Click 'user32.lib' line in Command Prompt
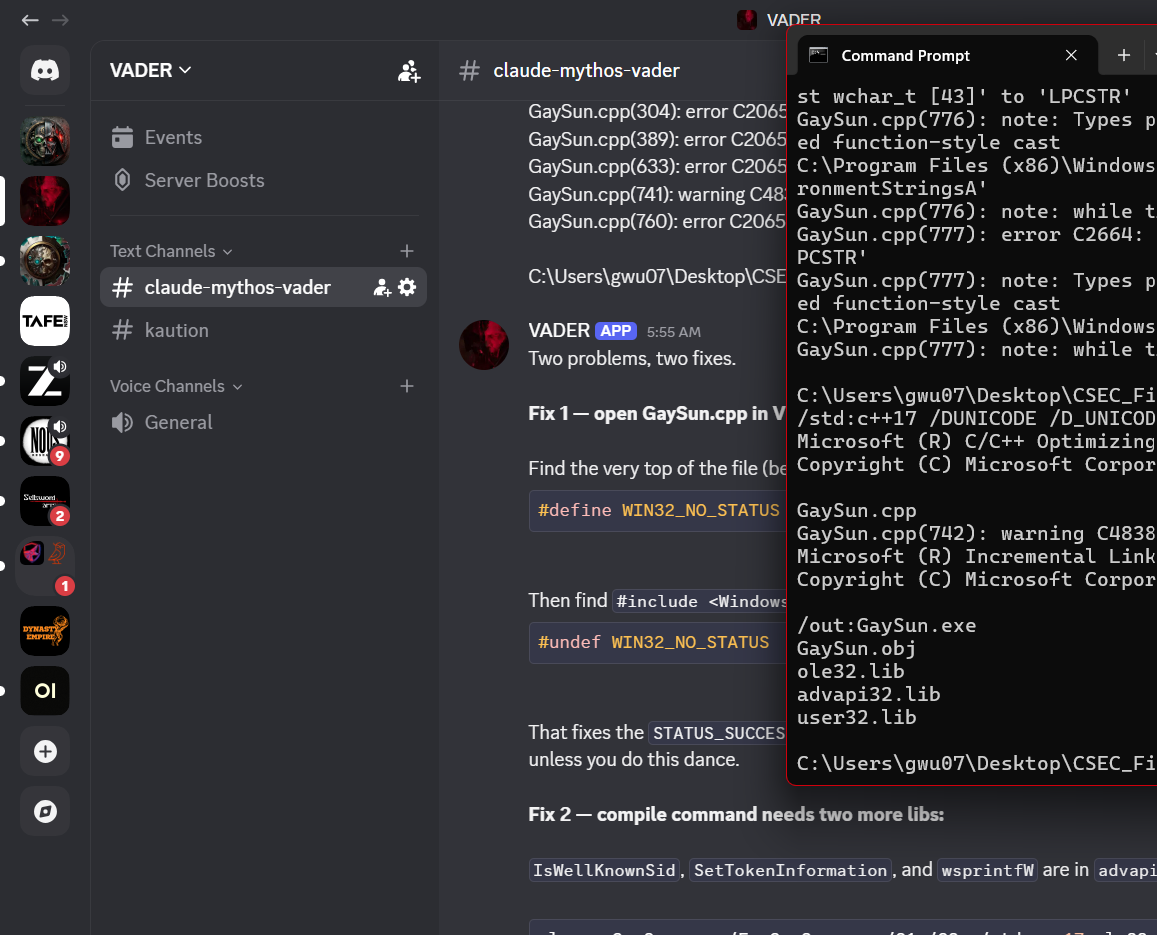Image resolution: width=1157 pixels, height=935 pixels. (x=857, y=717)
